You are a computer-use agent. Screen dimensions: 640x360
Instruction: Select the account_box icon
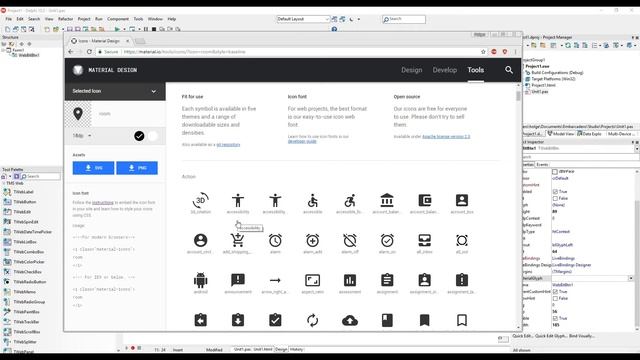coord(462,200)
